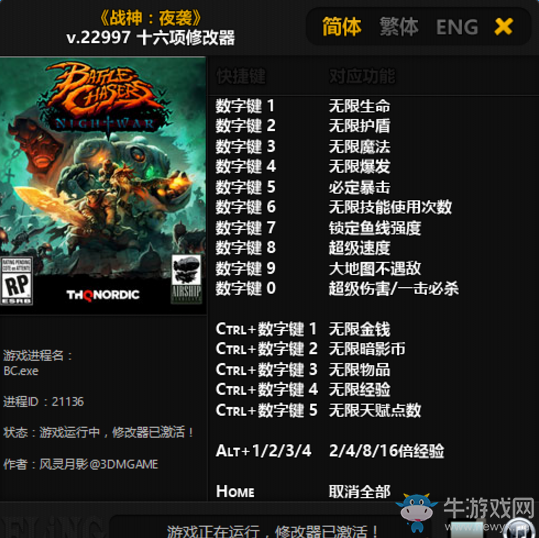Image resolution: width=539 pixels, height=538 pixels.
Task: Click the Airship Syndicate logo
Action: tap(186, 279)
